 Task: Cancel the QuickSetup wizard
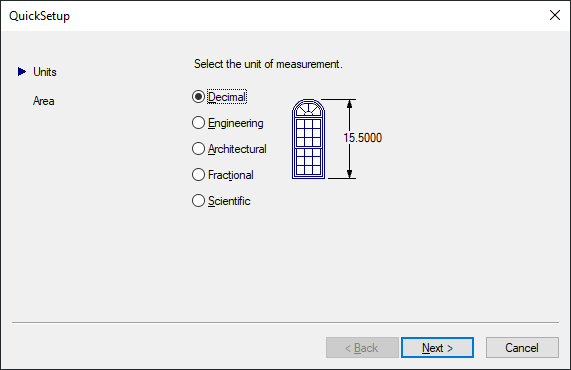(522, 348)
